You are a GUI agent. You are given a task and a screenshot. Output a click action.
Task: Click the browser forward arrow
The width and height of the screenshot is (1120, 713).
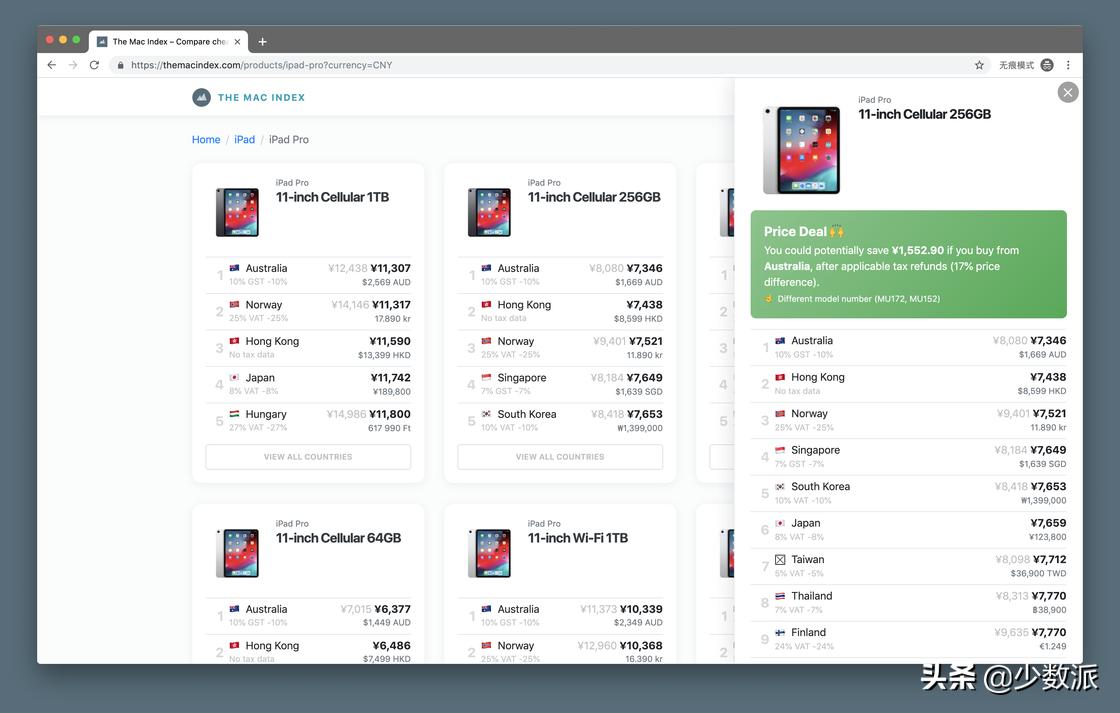click(73, 65)
